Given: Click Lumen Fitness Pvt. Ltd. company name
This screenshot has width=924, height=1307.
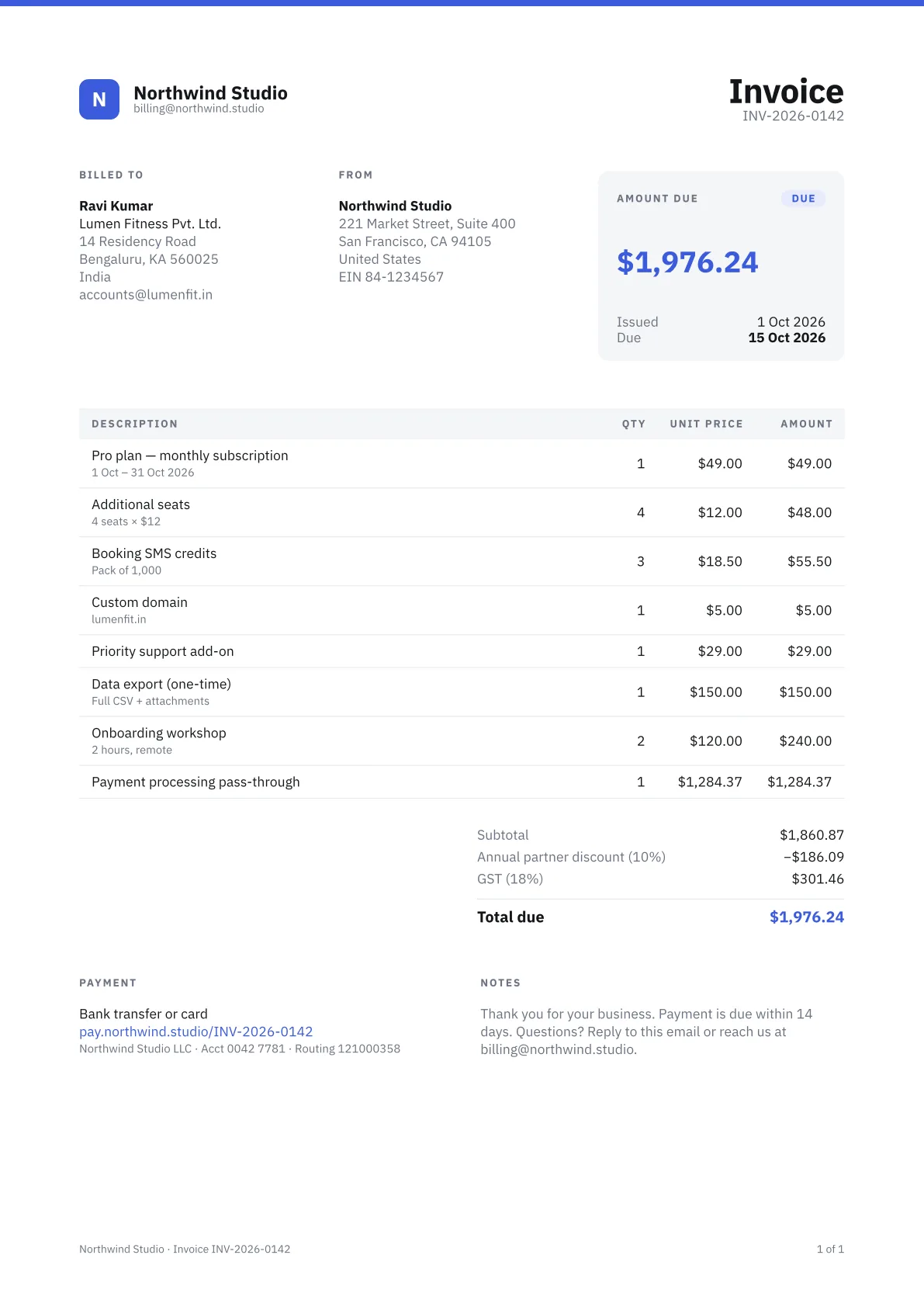Looking at the screenshot, I should point(151,224).
